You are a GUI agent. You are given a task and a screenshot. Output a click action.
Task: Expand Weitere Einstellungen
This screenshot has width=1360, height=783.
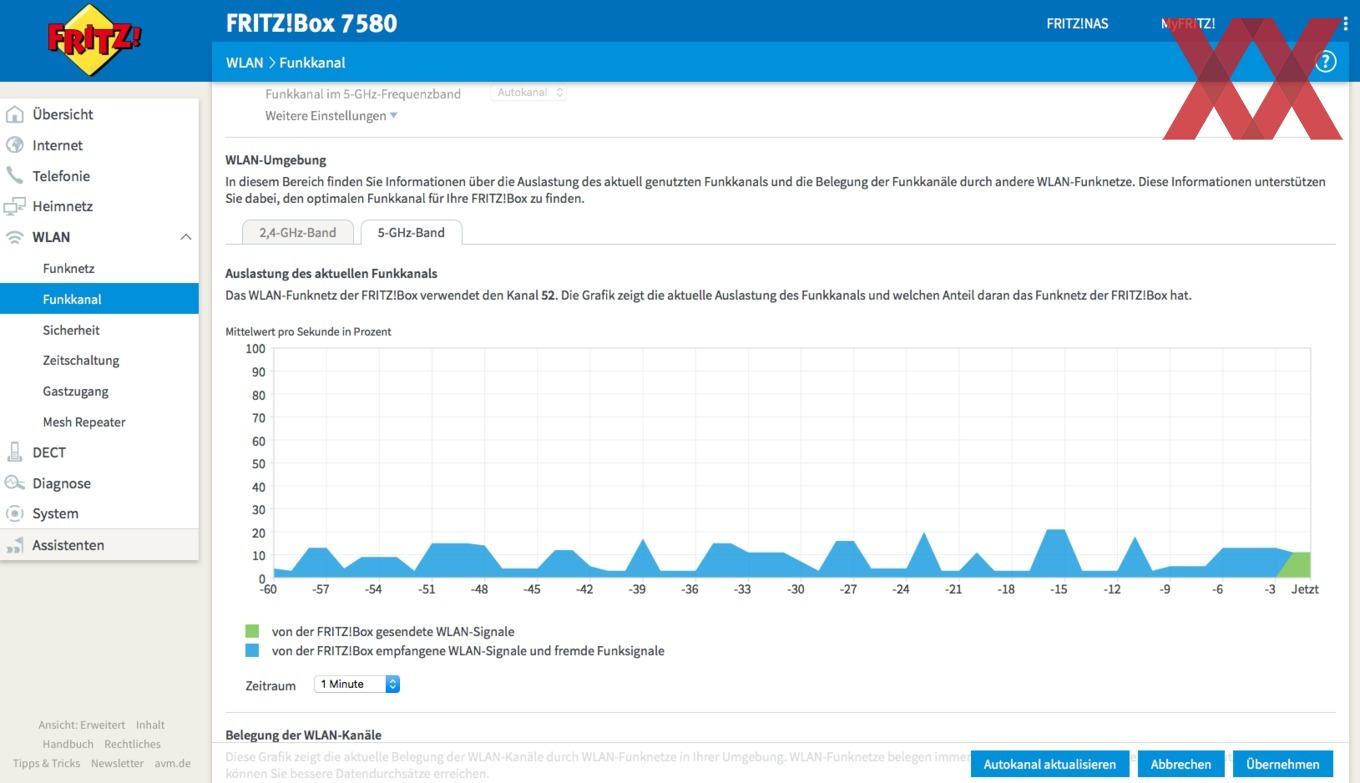[331, 115]
